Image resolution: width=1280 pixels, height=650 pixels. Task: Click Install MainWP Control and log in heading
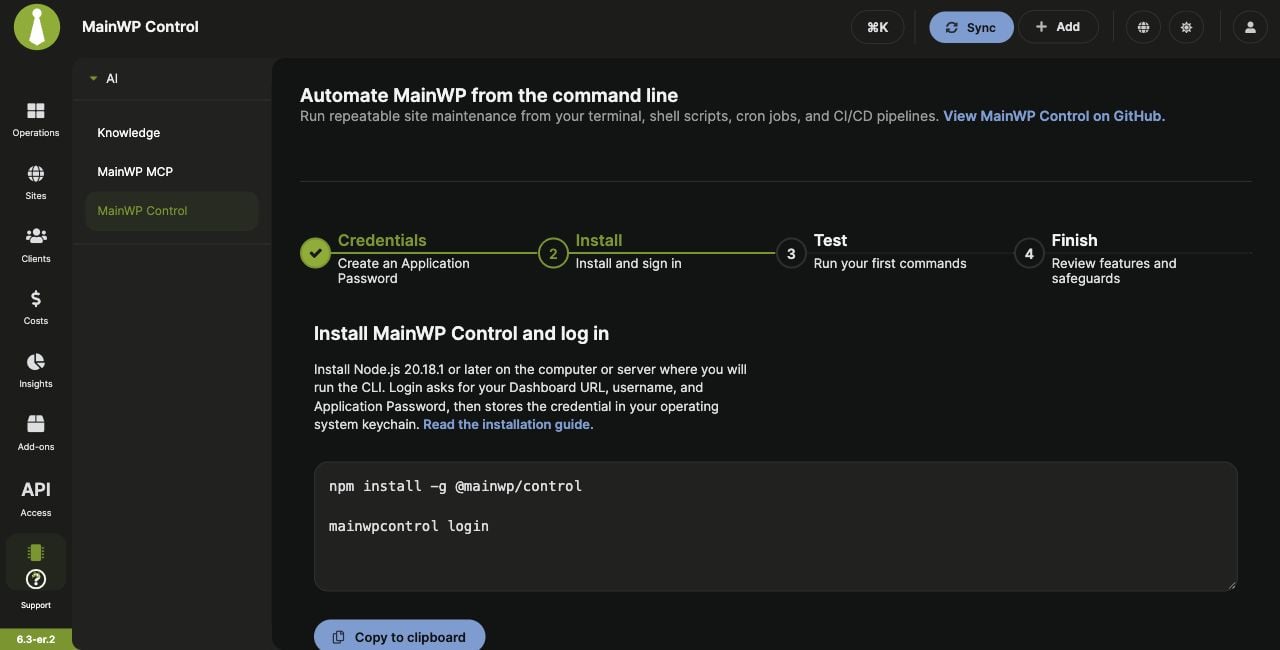(461, 333)
